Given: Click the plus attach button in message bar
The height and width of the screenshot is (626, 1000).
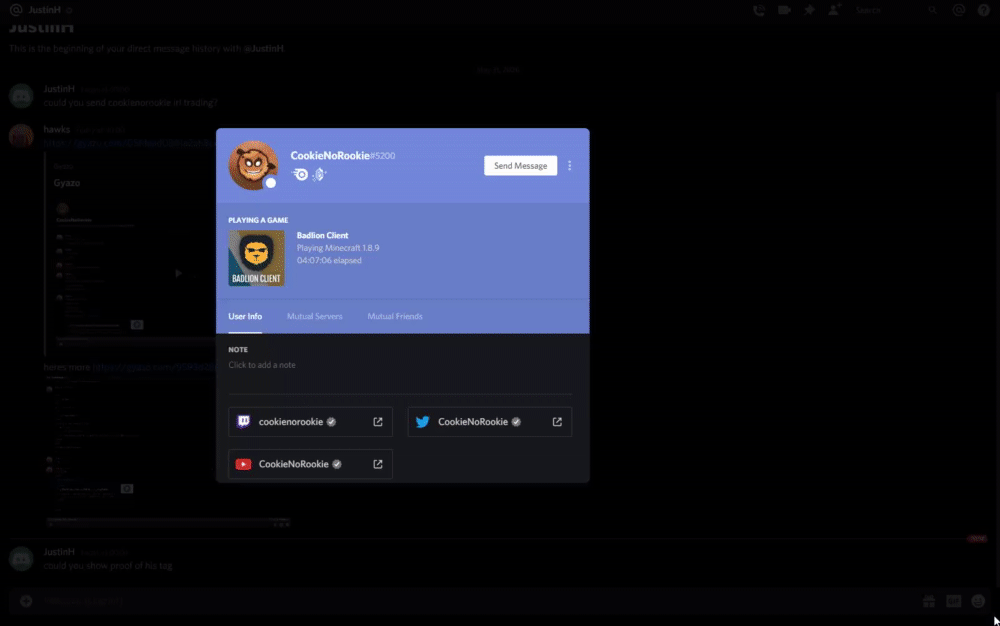Looking at the screenshot, I should point(26,601).
